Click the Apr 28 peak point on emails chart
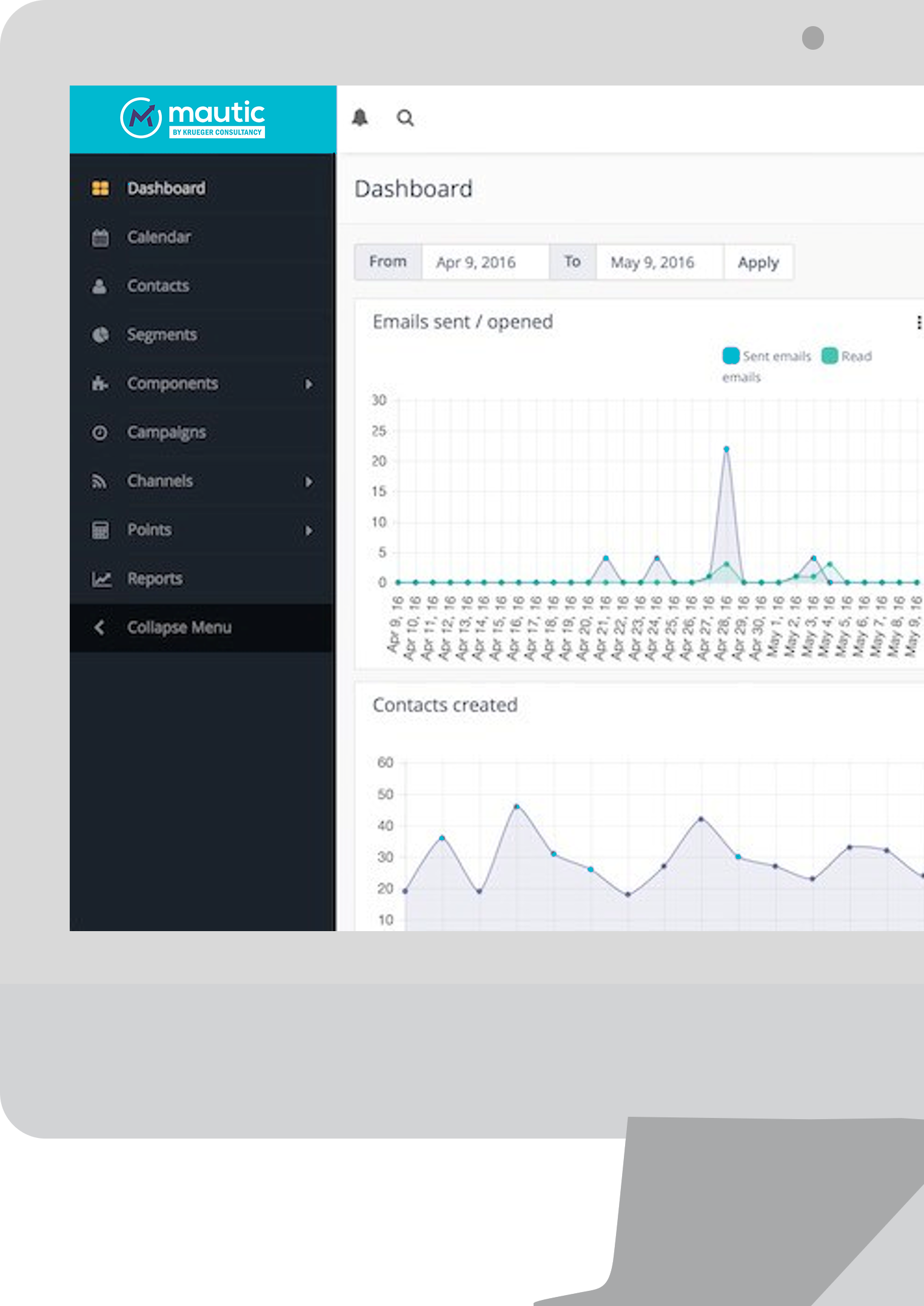Viewport: 924px width, 1306px height. [x=726, y=449]
